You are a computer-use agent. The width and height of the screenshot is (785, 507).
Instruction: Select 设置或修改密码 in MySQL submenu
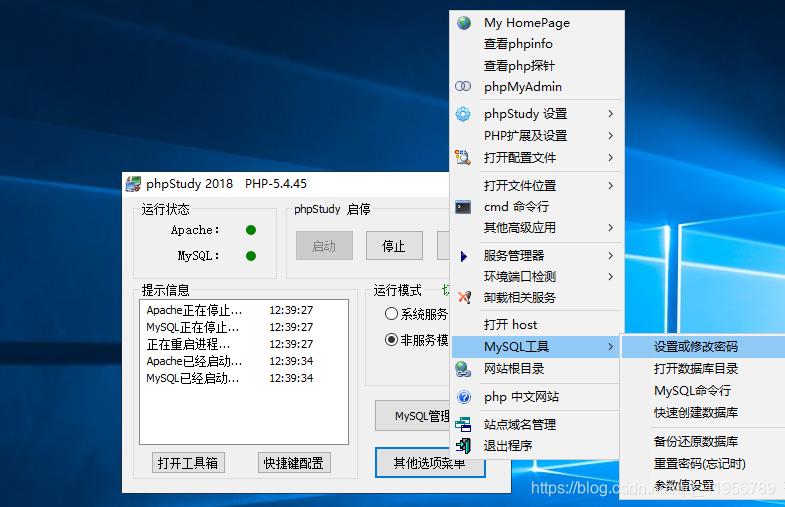(703, 346)
